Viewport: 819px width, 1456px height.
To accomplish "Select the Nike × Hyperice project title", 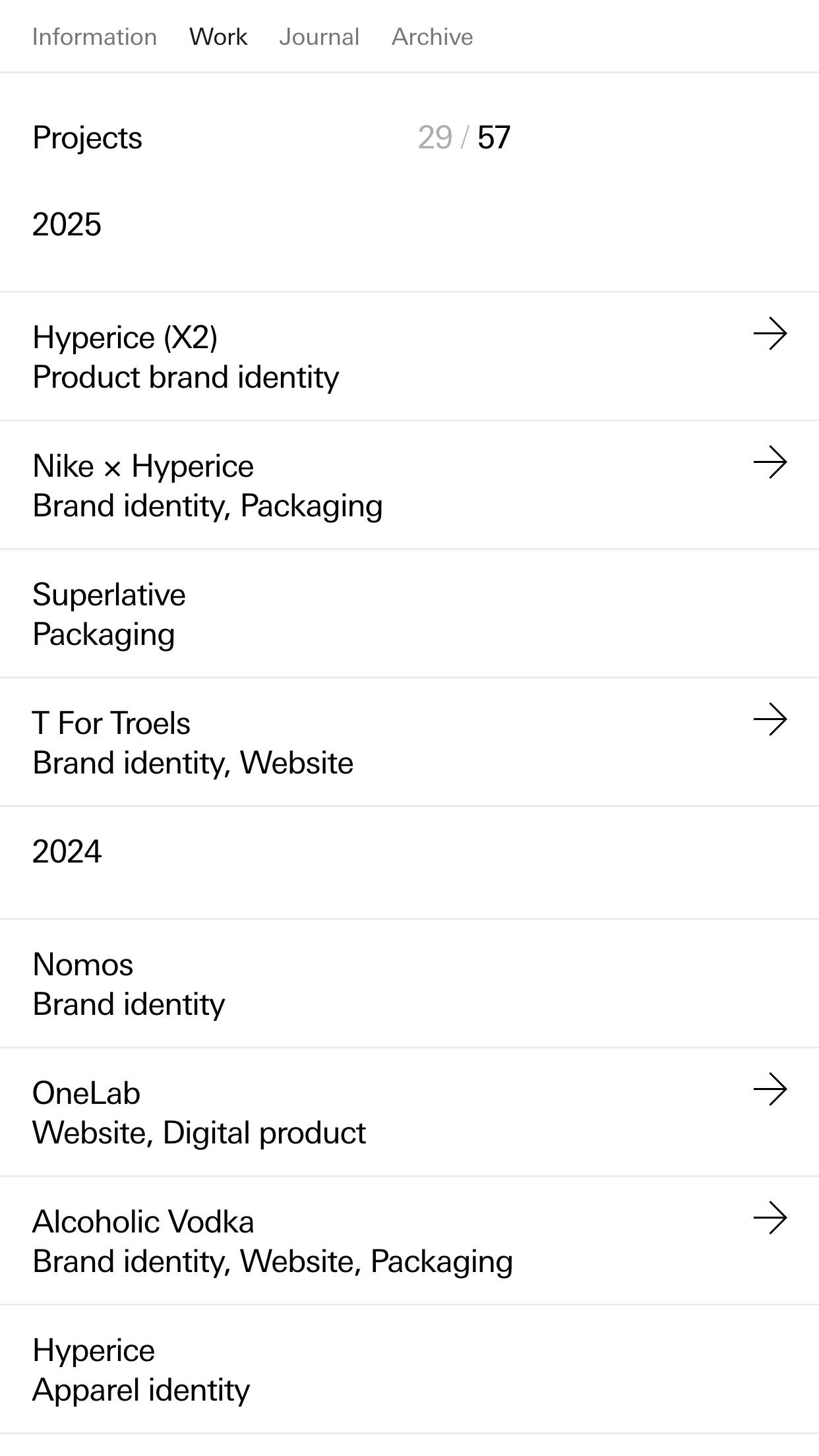I will click(143, 466).
